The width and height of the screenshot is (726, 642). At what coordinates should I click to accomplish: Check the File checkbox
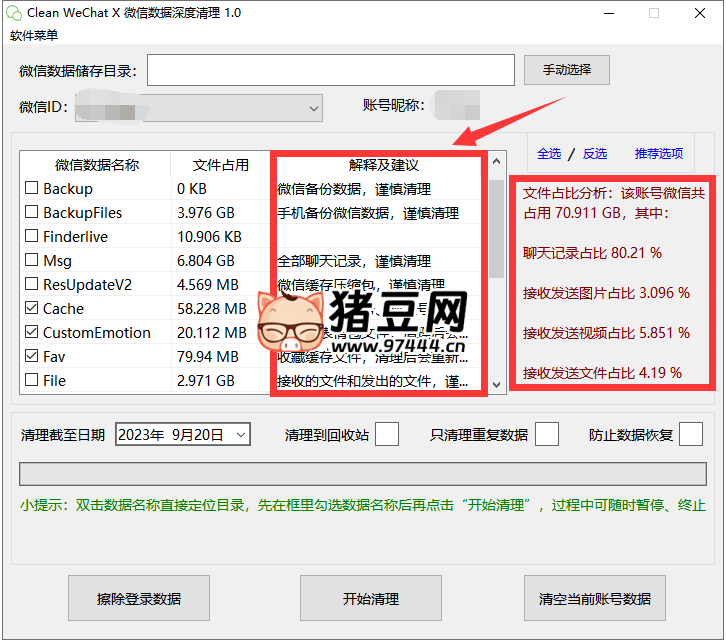(31, 380)
